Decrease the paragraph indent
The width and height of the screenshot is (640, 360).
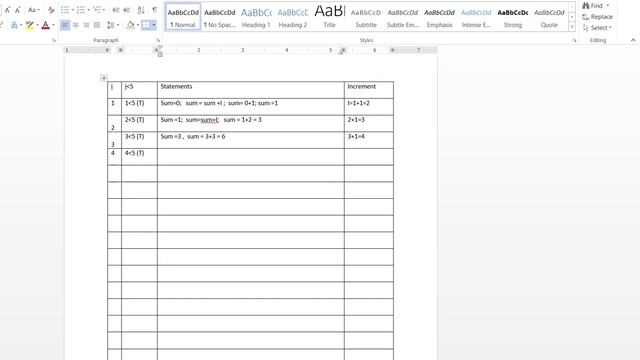click(116, 10)
